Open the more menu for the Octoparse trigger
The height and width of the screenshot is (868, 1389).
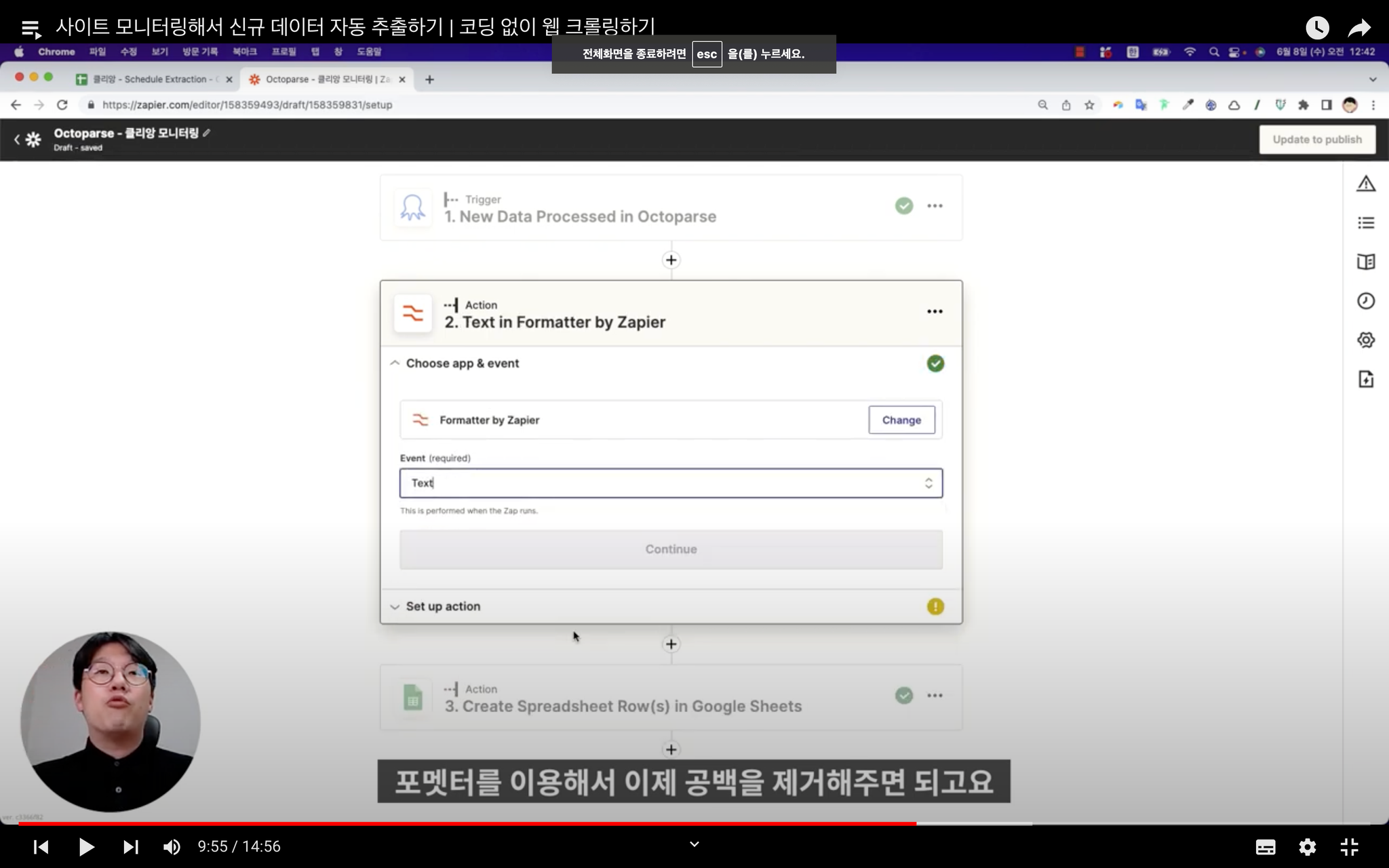tap(935, 205)
